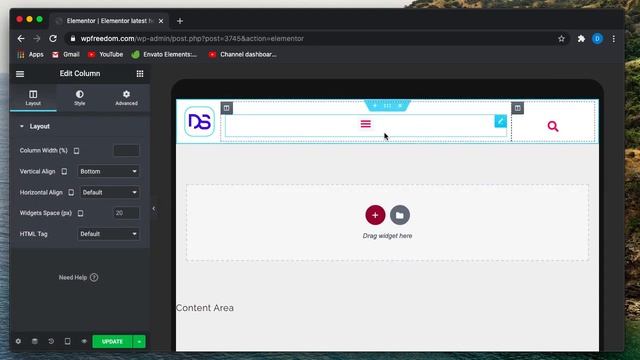Add template with the folder button
640x360 pixels.
pyautogui.click(x=400, y=215)
